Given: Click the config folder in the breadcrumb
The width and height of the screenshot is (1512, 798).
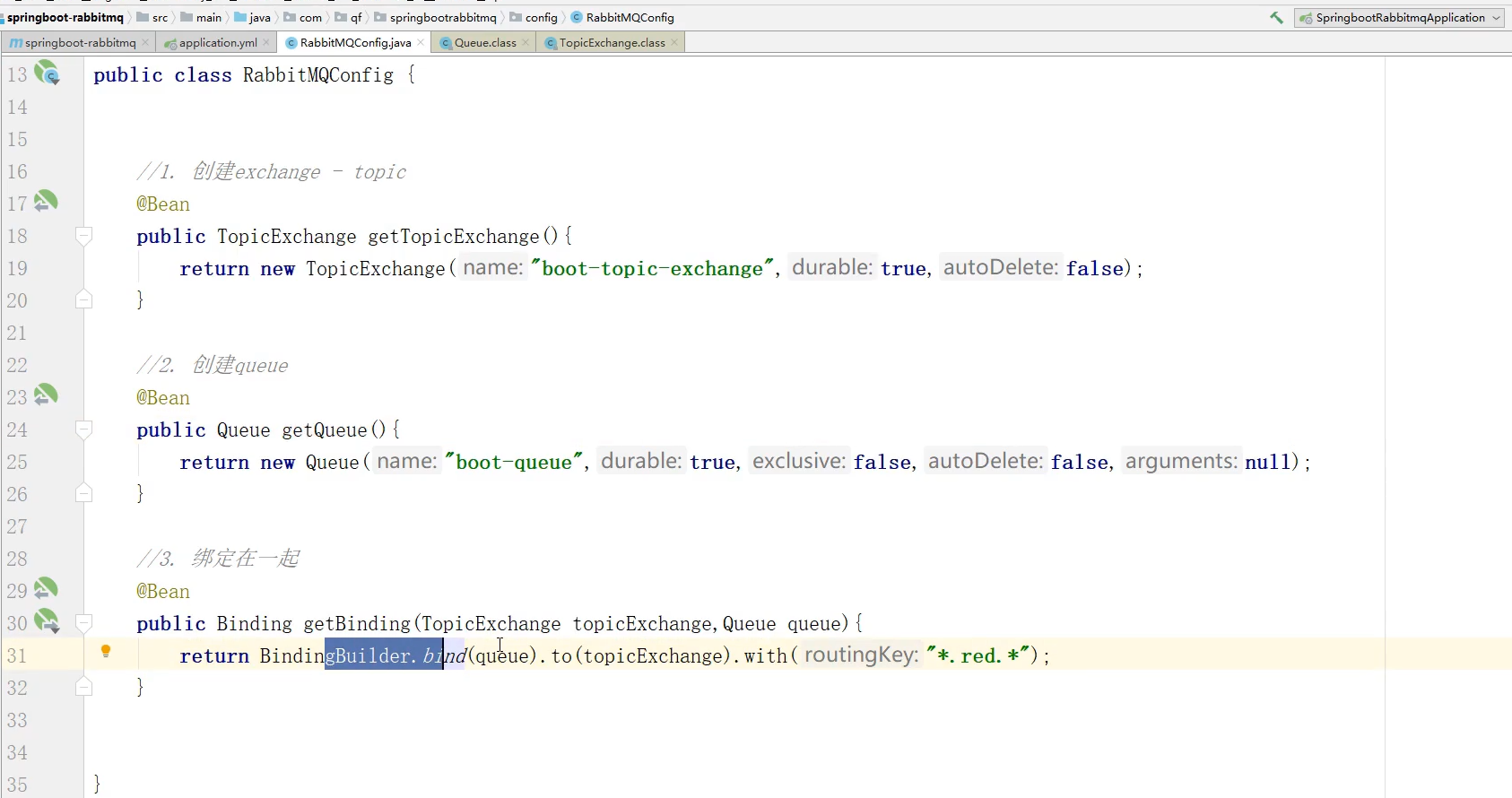Looking at the screenshot, I should click(x=541, y=17).
